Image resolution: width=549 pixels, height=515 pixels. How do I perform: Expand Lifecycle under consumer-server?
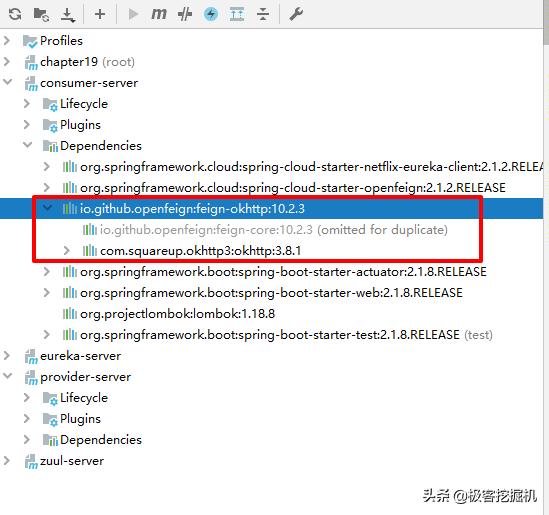[x=27, y=104]
